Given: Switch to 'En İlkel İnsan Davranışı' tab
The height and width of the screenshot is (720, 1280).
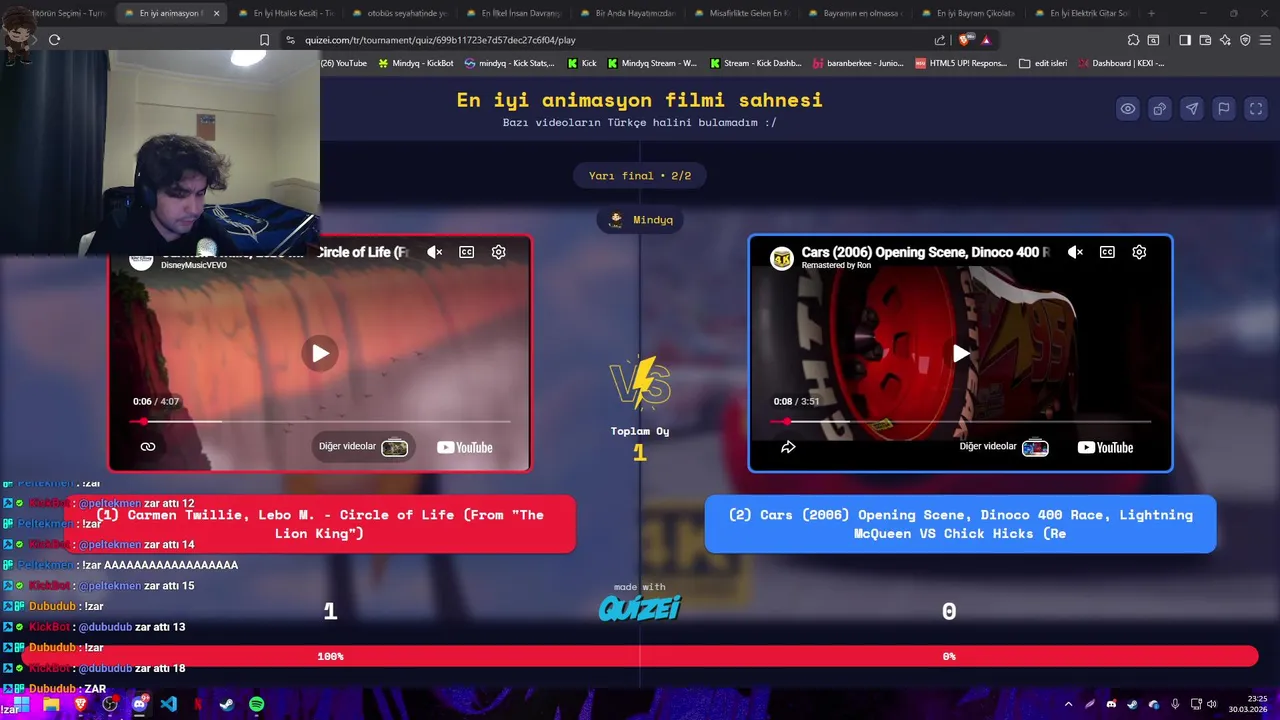Looking at the screenshot, I should point(515,13).
